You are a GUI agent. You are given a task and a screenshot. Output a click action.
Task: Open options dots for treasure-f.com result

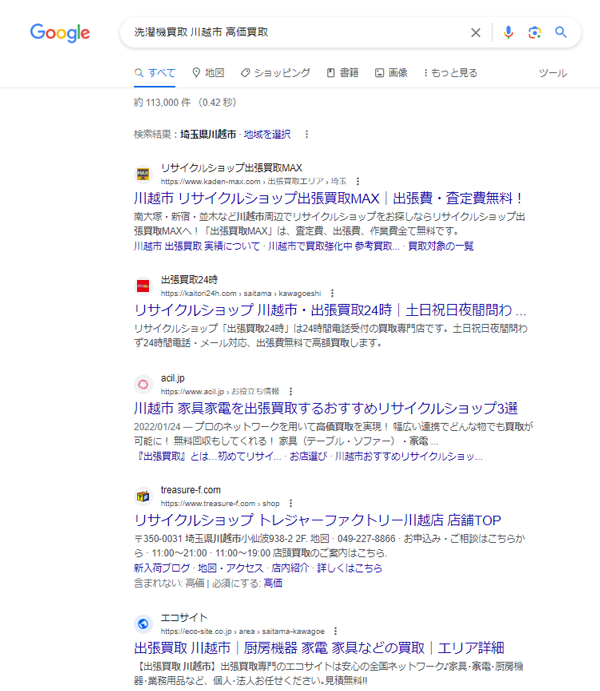[x=291, y=503]
